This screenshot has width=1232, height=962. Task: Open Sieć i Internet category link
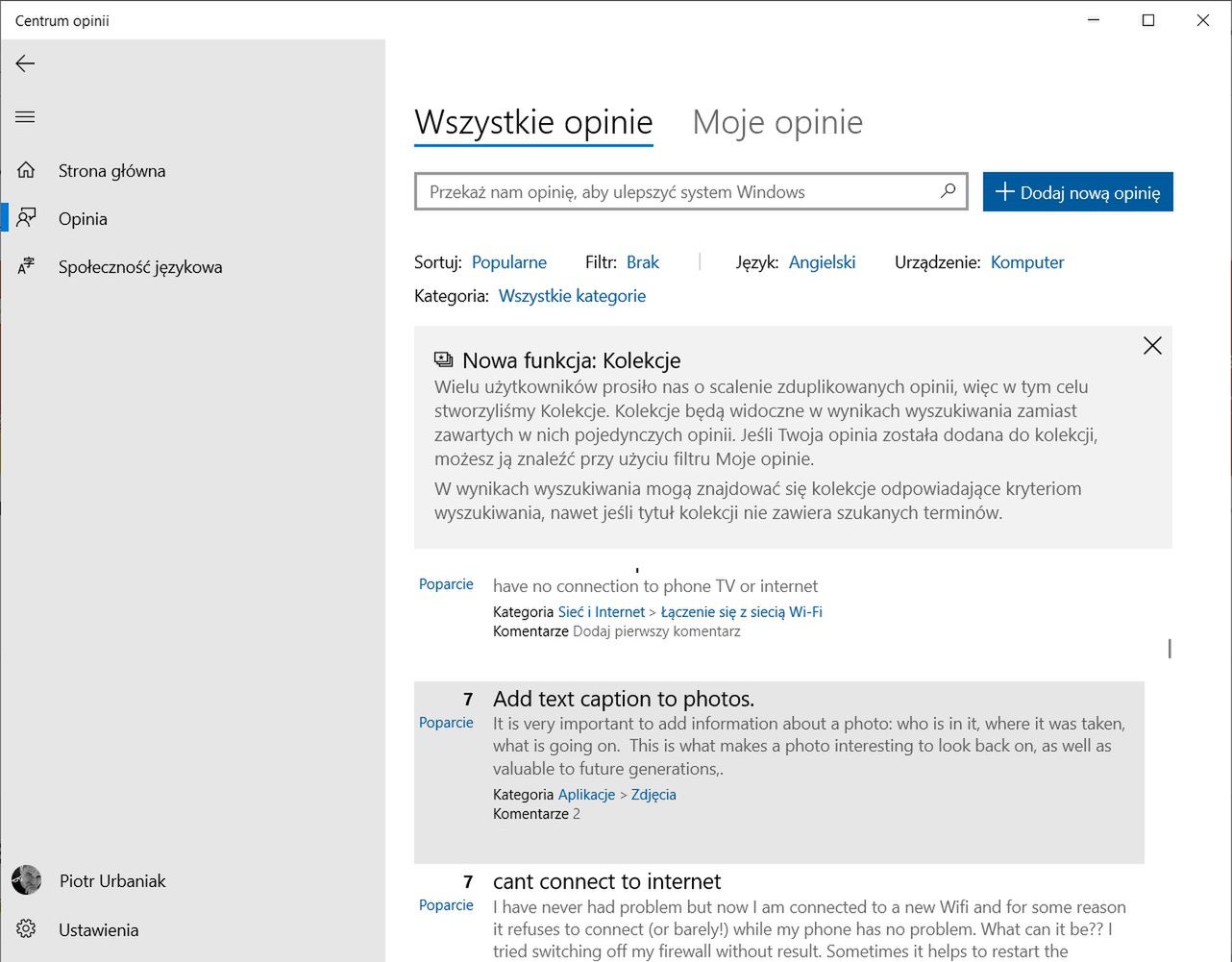pos(602,612)
